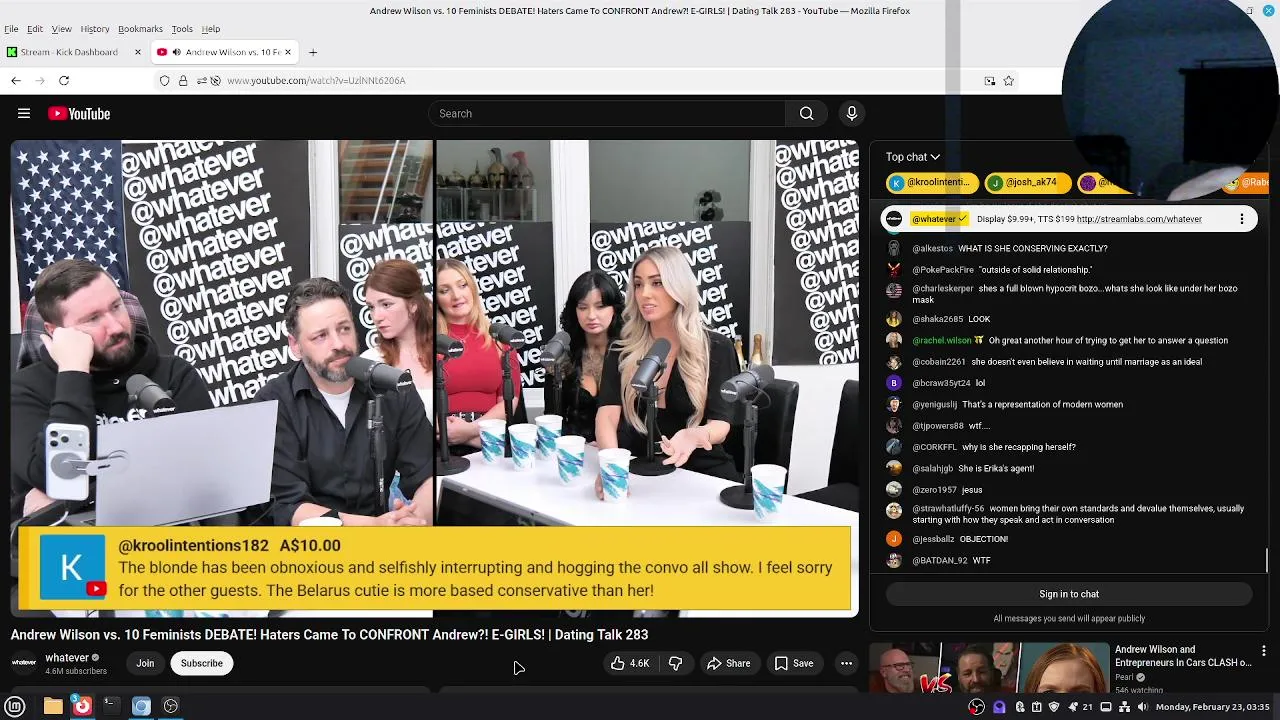Open the Tools menu
The height and width of the screenshot is (720, 1280).
click(182, 29)
